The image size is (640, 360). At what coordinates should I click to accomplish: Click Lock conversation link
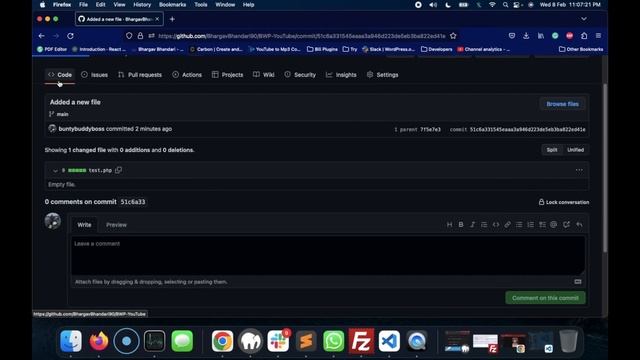[x=564, y=202]
